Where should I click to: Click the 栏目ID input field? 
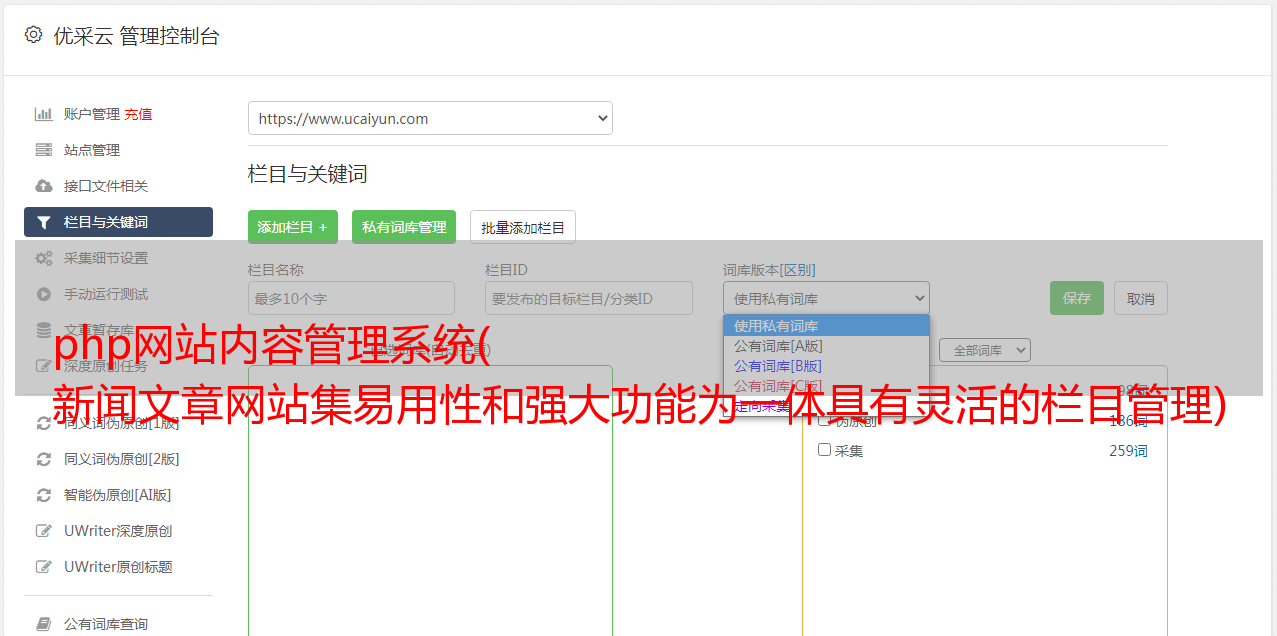point(589,298)
